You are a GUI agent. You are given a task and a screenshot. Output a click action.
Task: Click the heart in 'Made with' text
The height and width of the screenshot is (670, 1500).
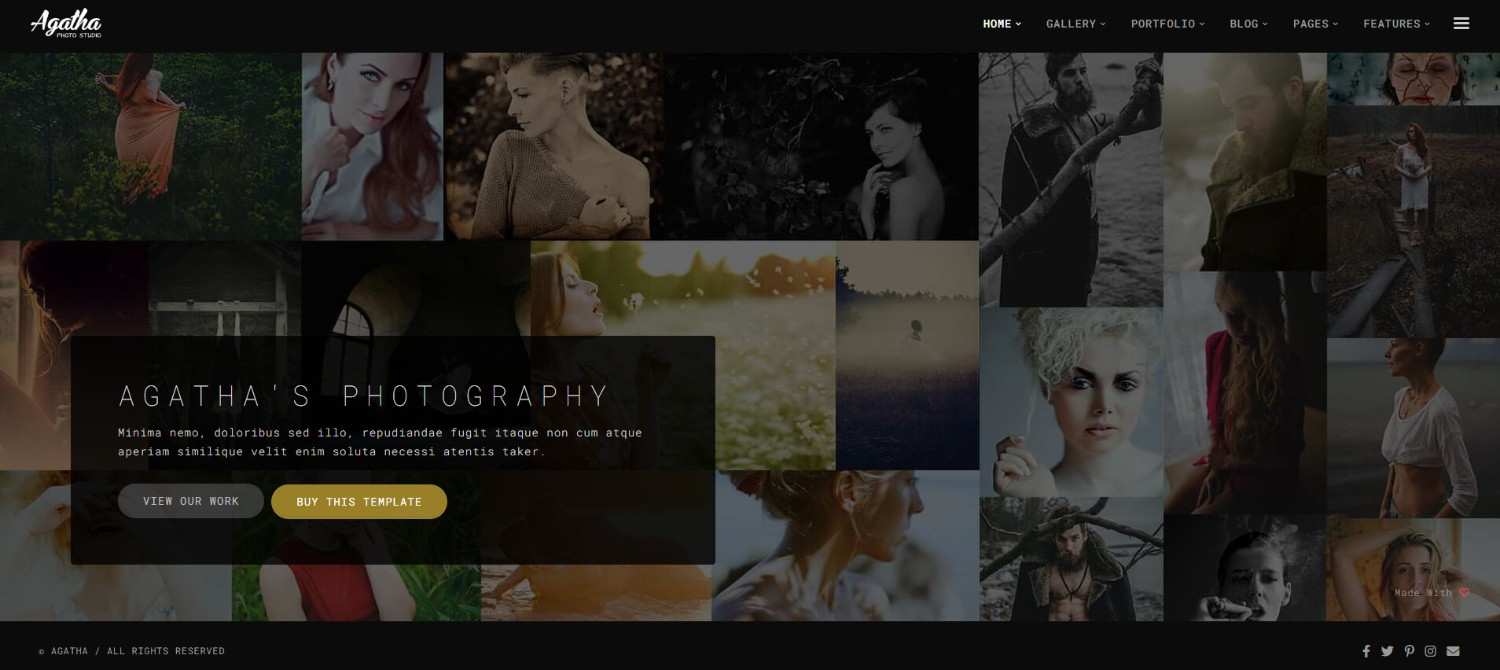coord(1464,592)
